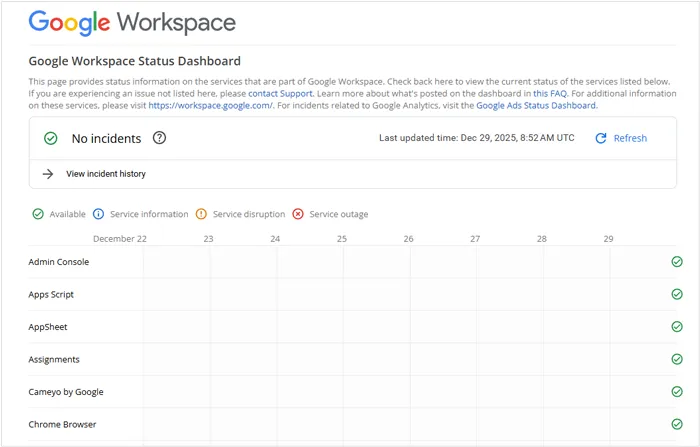Click Apps Script status checkmark icon

click(x=677, y=294)
